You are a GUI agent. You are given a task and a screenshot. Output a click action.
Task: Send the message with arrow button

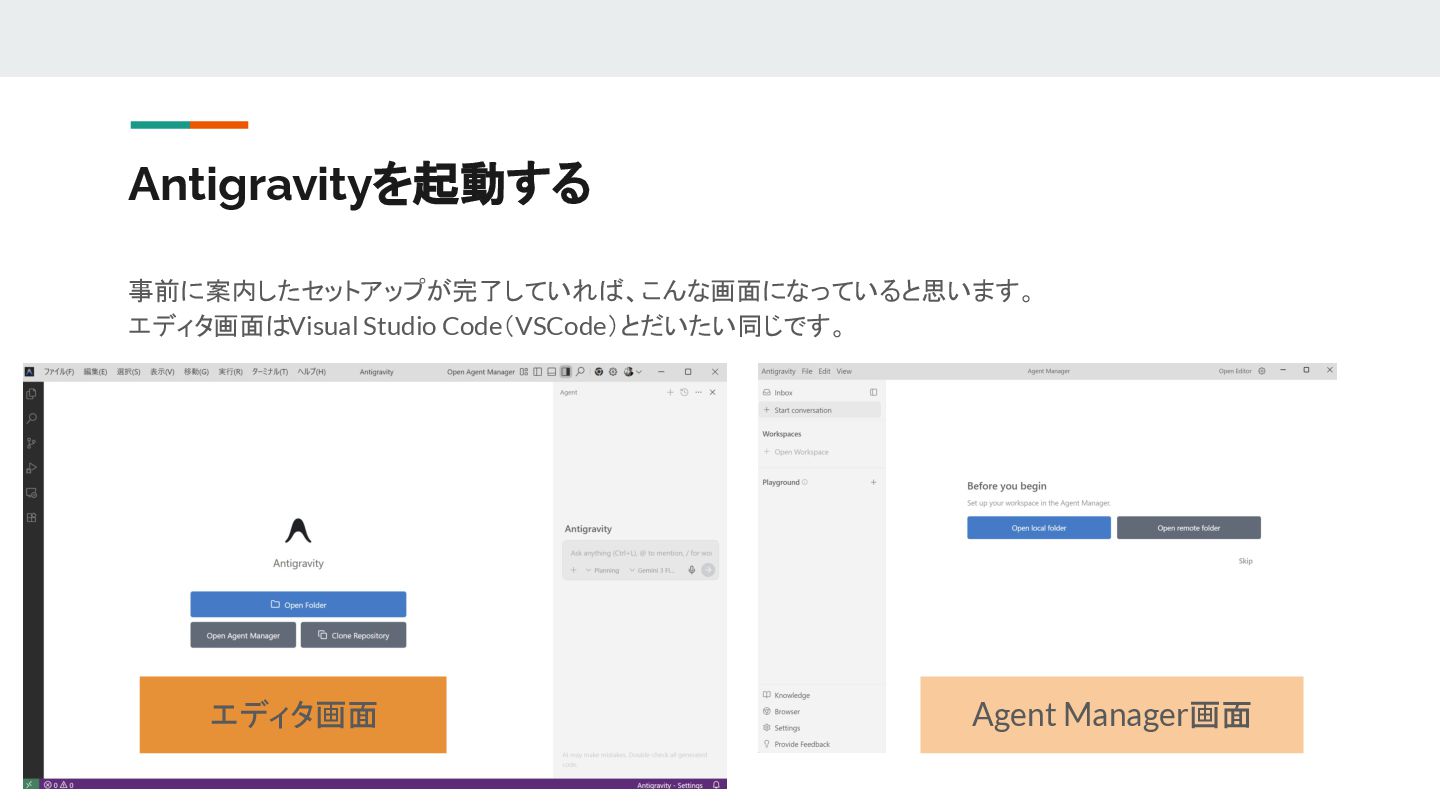(x=708, y=570)
